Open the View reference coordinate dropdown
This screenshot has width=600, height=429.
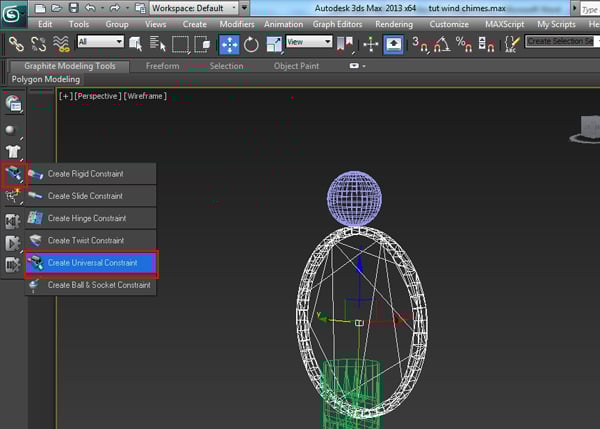click(x=309, y=42)
